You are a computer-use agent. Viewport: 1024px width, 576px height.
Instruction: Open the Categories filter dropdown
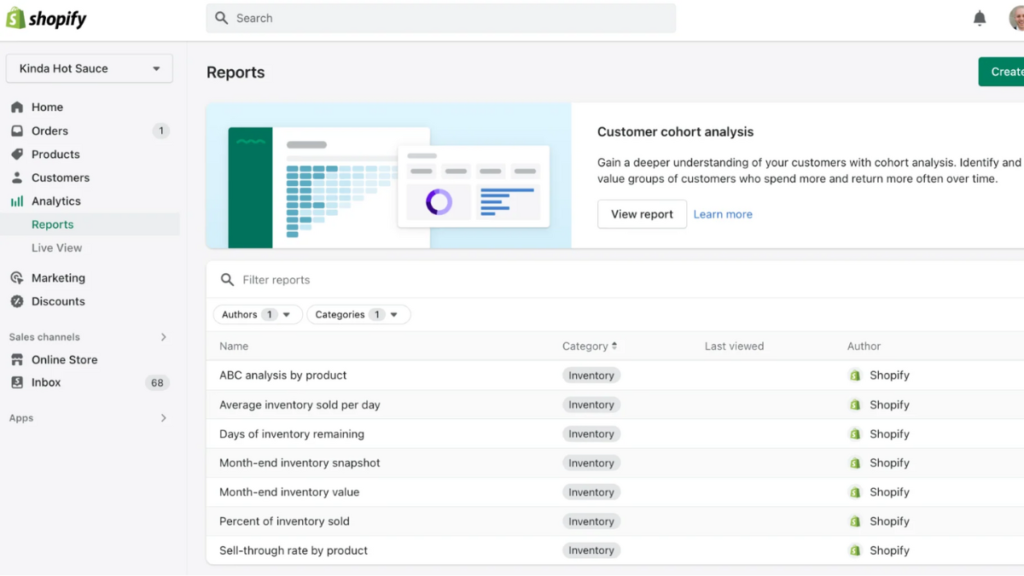click(x=358, y=314)
